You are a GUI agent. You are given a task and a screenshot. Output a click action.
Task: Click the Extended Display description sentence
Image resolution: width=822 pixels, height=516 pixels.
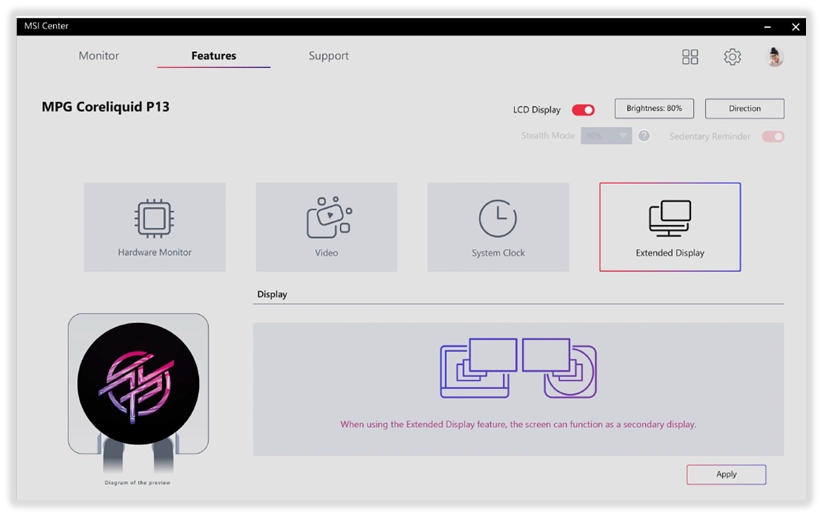coord(518,424)
